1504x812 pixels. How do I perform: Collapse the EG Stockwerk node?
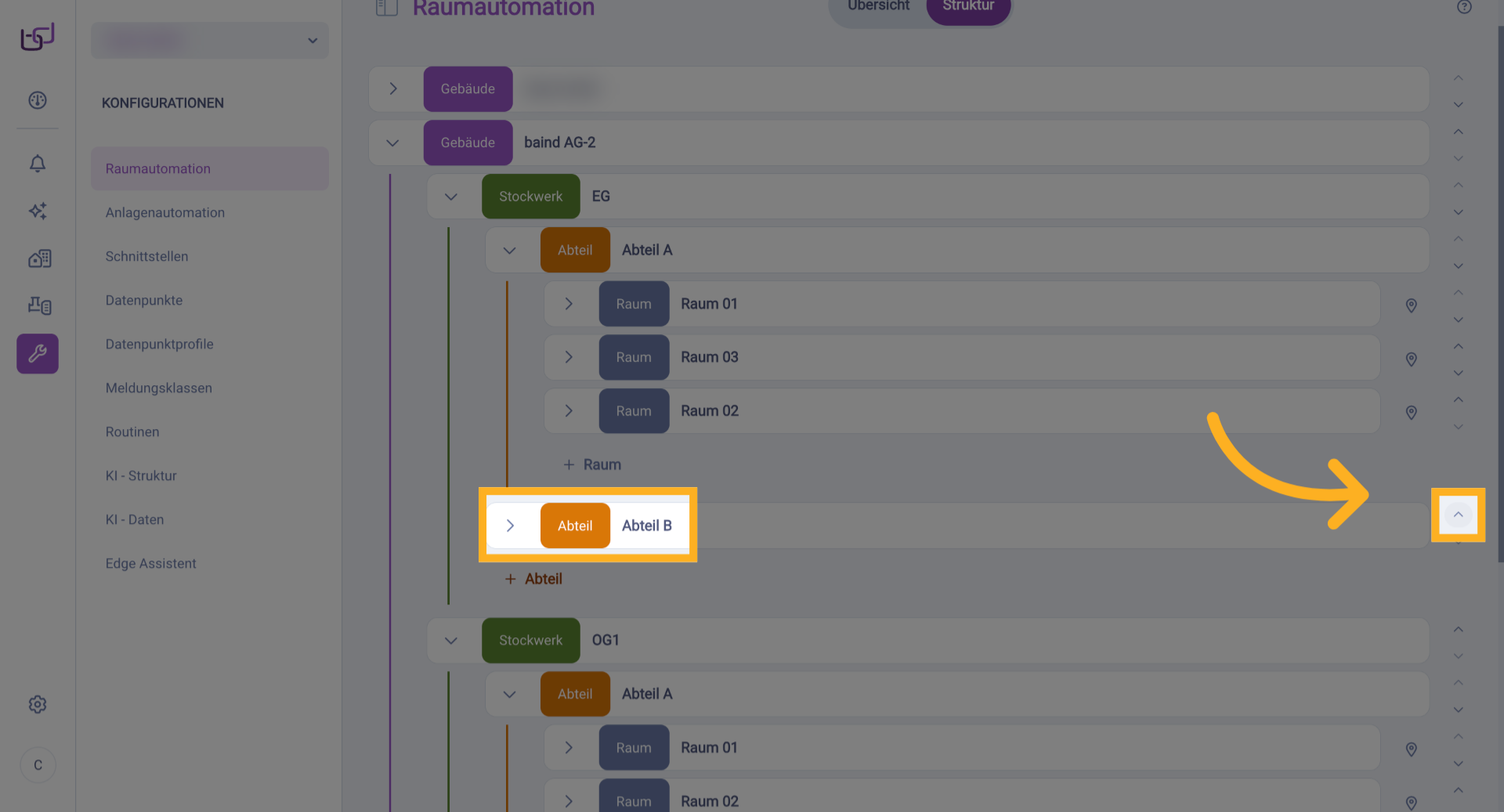click(x=451, y=197)
